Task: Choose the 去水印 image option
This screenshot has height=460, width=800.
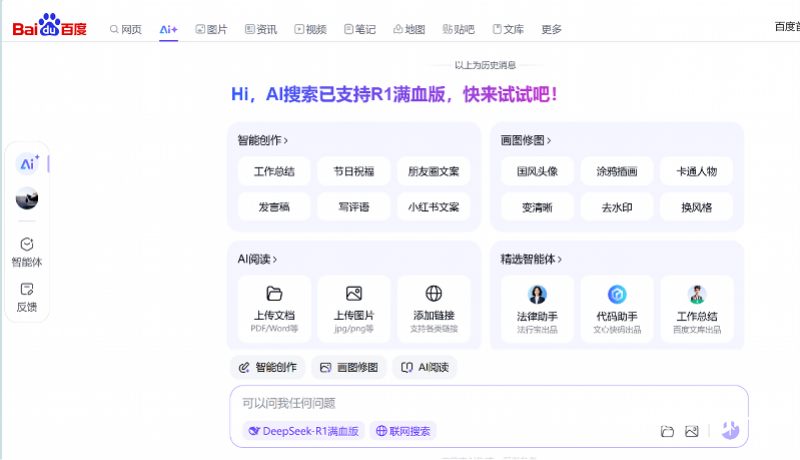Action: click(x=617, y=207)
